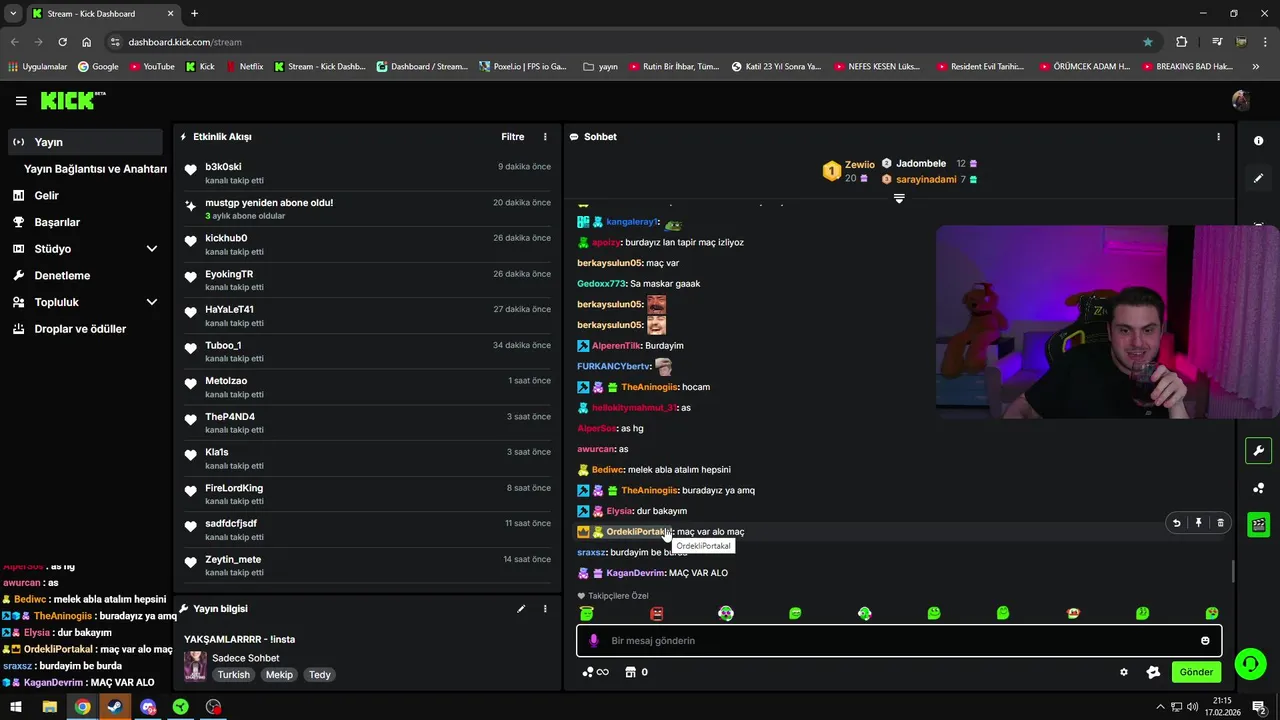Click the Gönder send button

point(1196,672)
